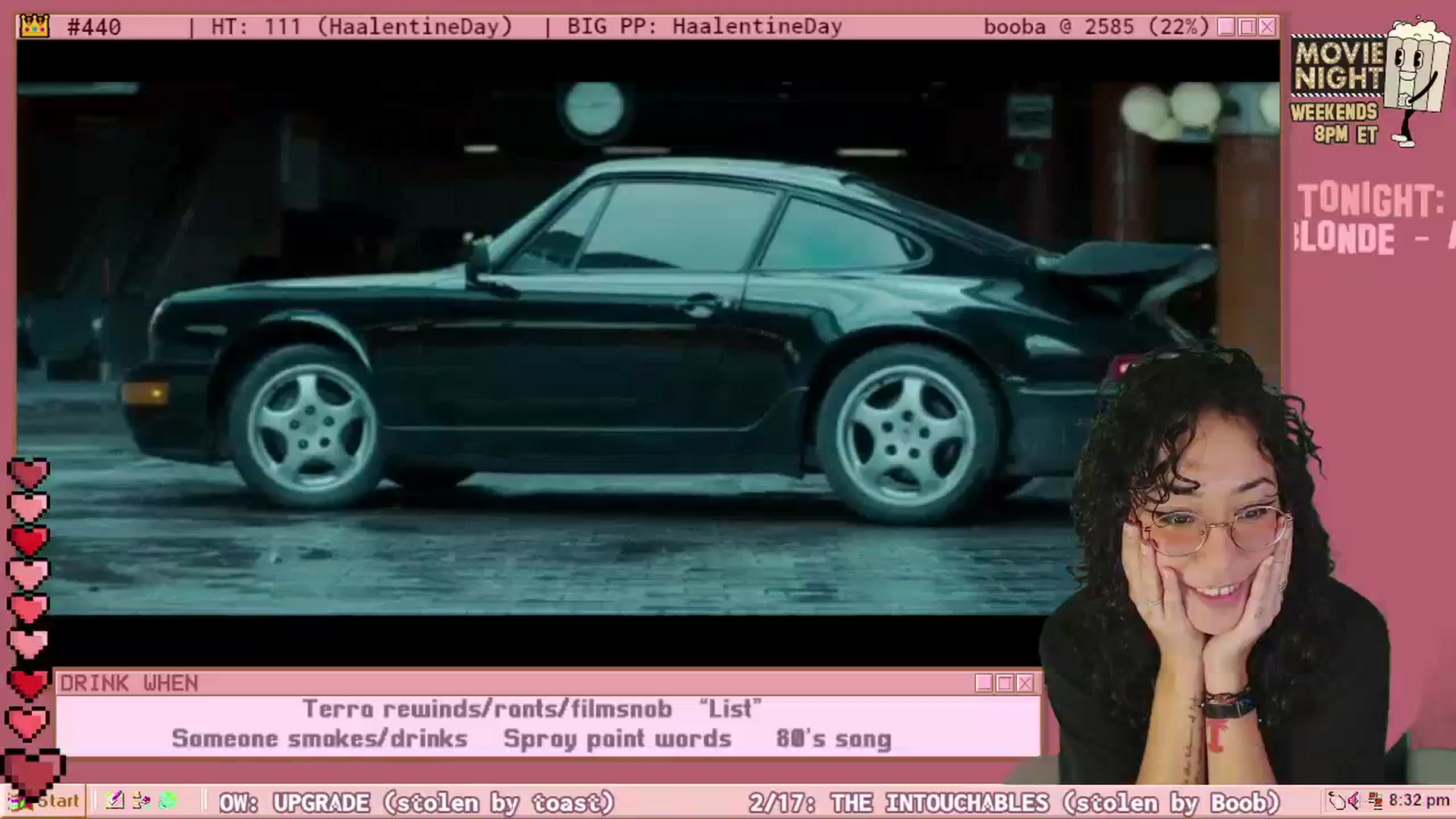Click the middle quick-launch icon beside Start
This screenshot has height=819, width=1456.
coord(141,801)
